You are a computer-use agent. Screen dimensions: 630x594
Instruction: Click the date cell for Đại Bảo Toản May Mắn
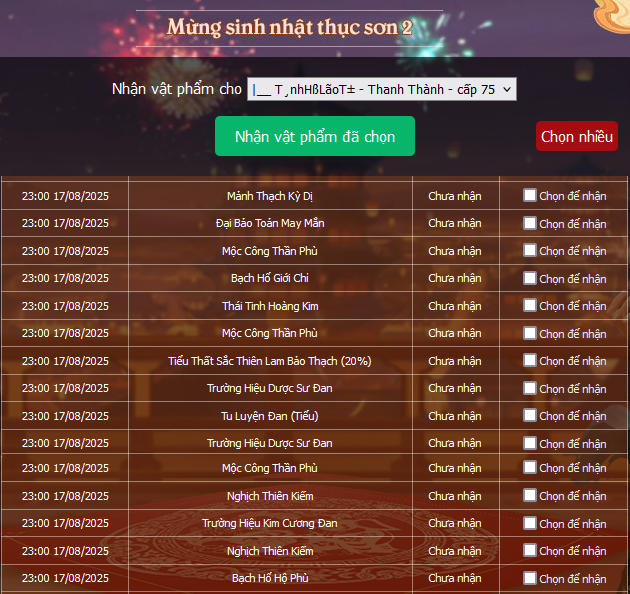65,223
